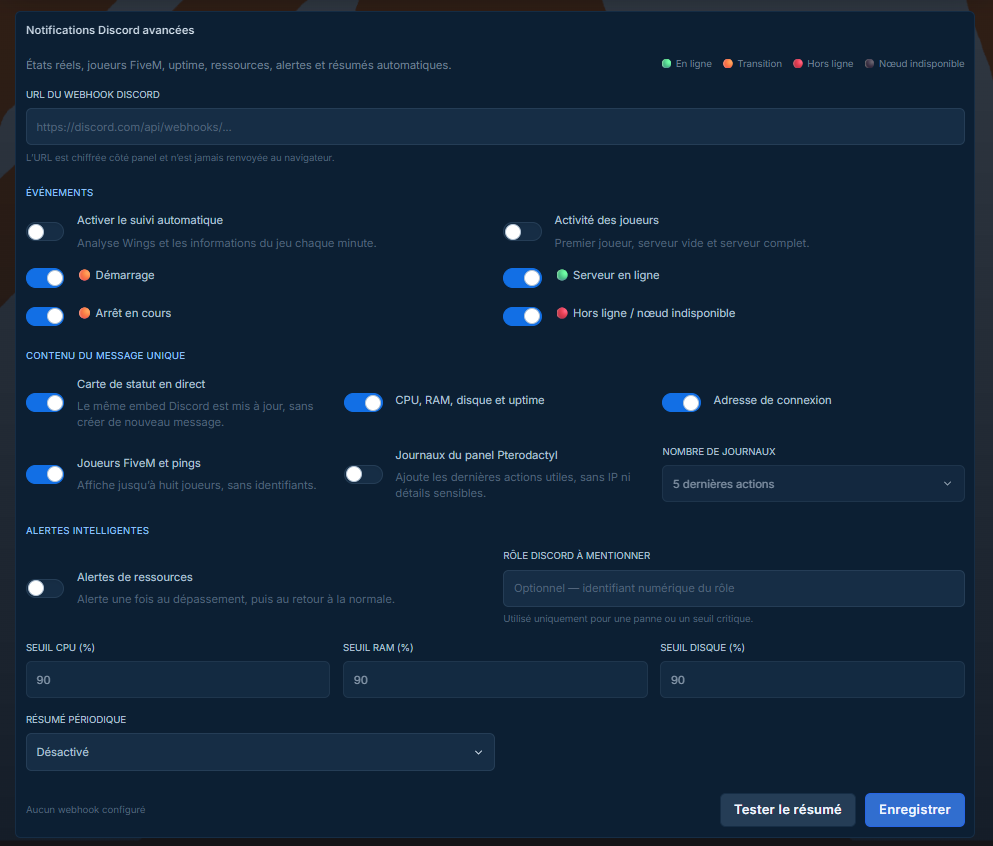993x846 pixels.
Task: Turn off the Arrêt en cours toggle
Action: pyautogui.click(x=45, y=315)
